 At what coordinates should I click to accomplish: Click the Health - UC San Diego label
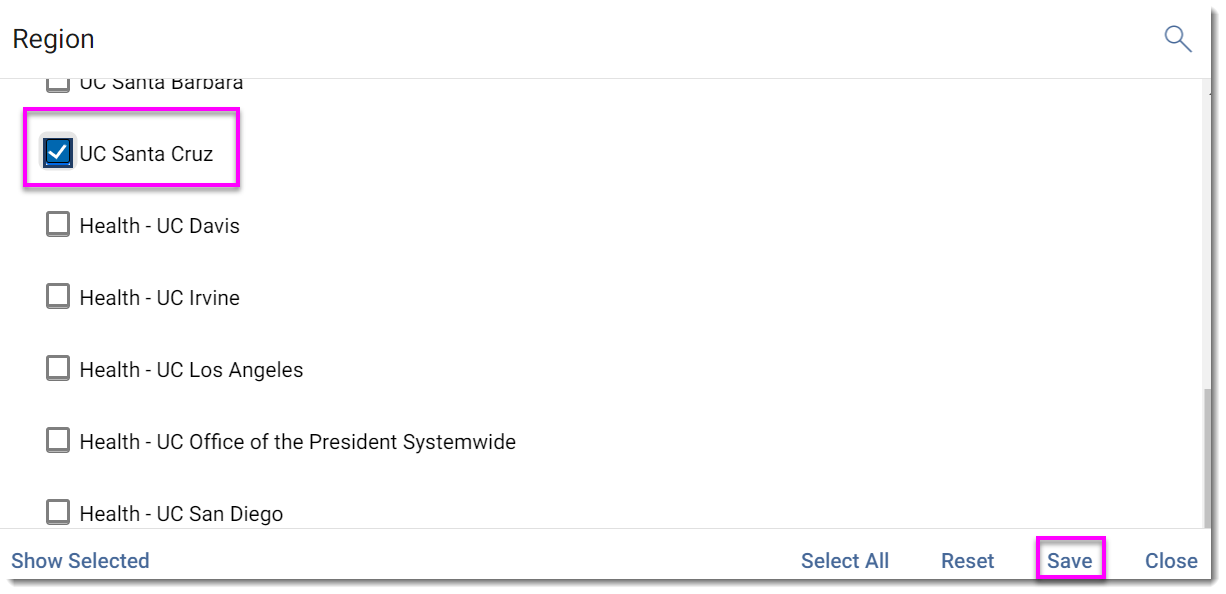tap(181, 514)
